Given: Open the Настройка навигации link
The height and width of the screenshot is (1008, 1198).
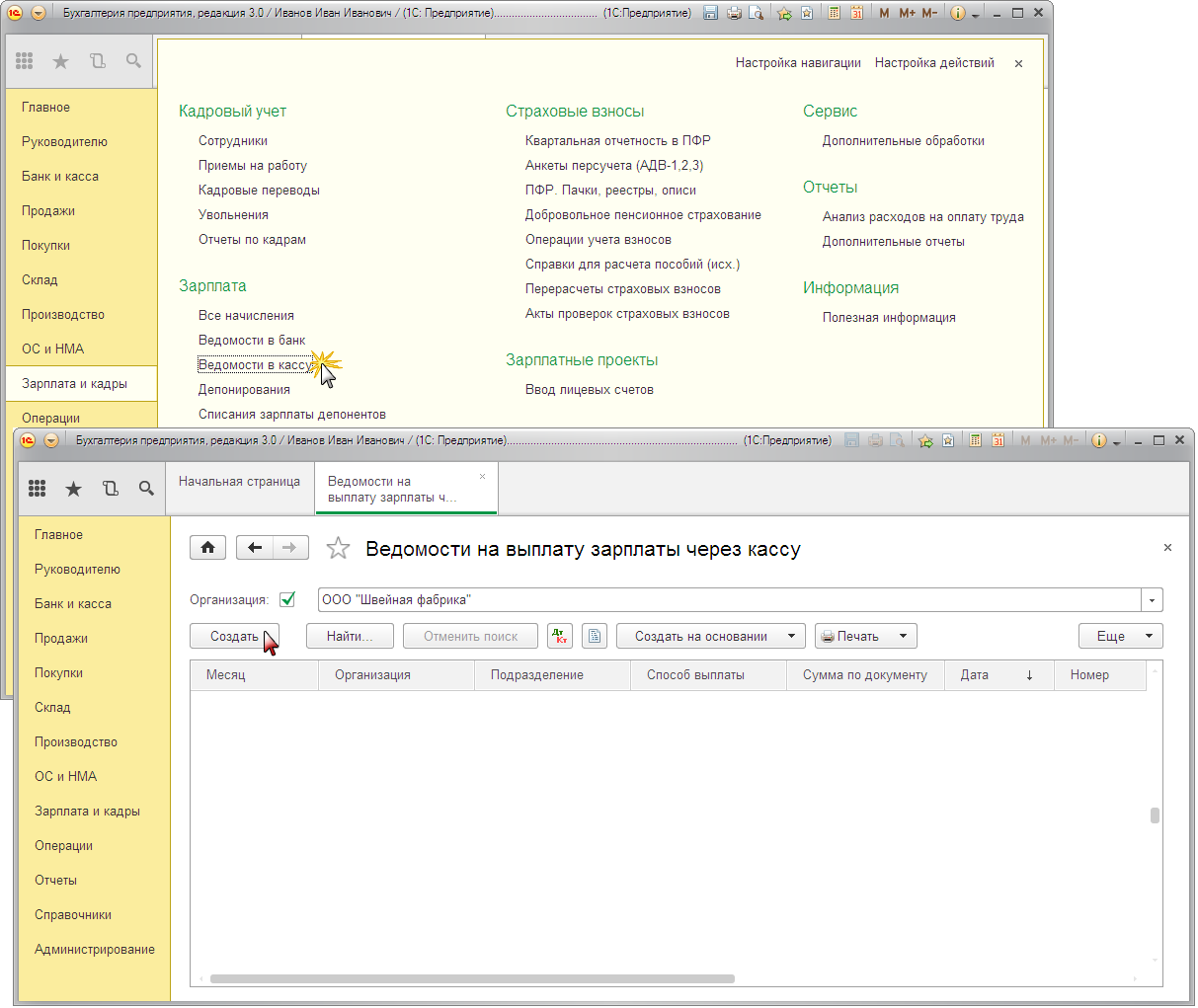Looking at the screenshot, I should [x=798, y=63].
